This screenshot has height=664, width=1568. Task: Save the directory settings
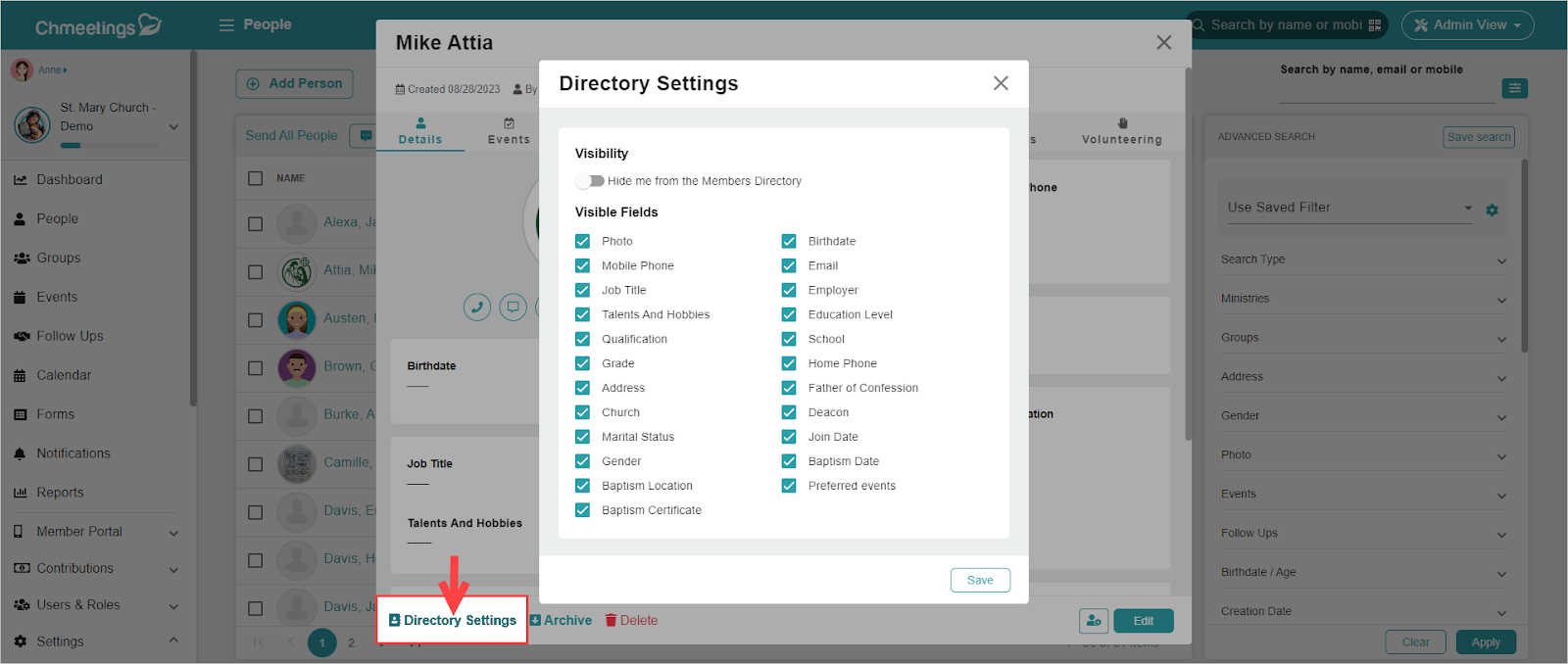pyautogui.click(x=980, y=580)
